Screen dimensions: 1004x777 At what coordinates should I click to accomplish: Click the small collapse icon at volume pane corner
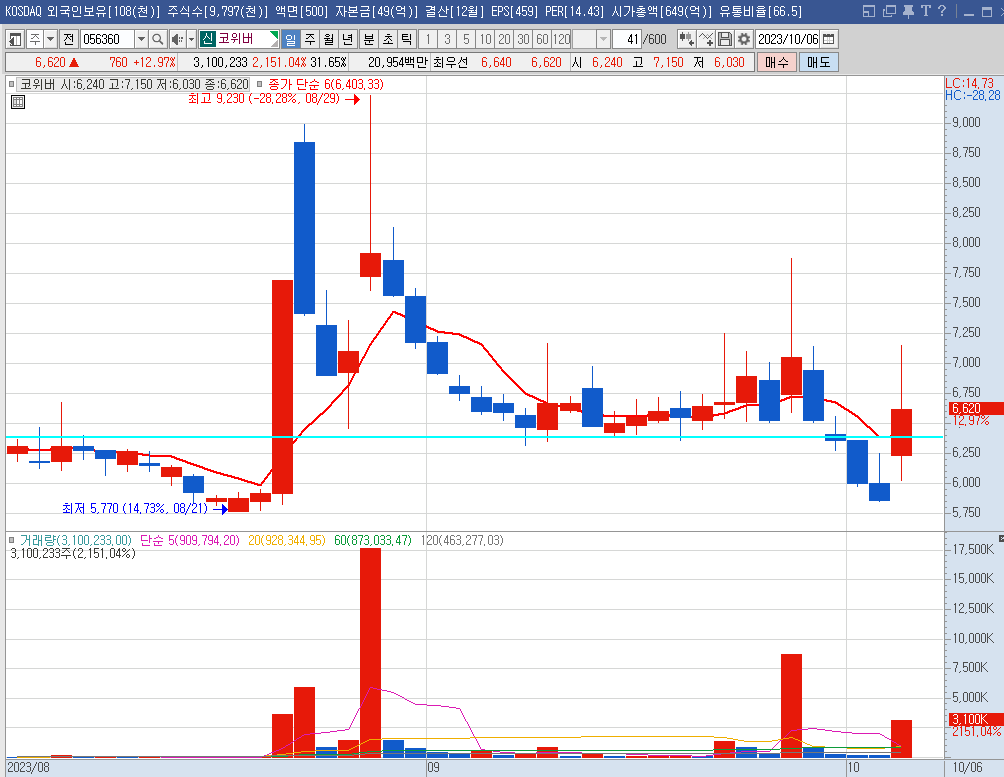pyautogui.click(x=1001, y=538)
